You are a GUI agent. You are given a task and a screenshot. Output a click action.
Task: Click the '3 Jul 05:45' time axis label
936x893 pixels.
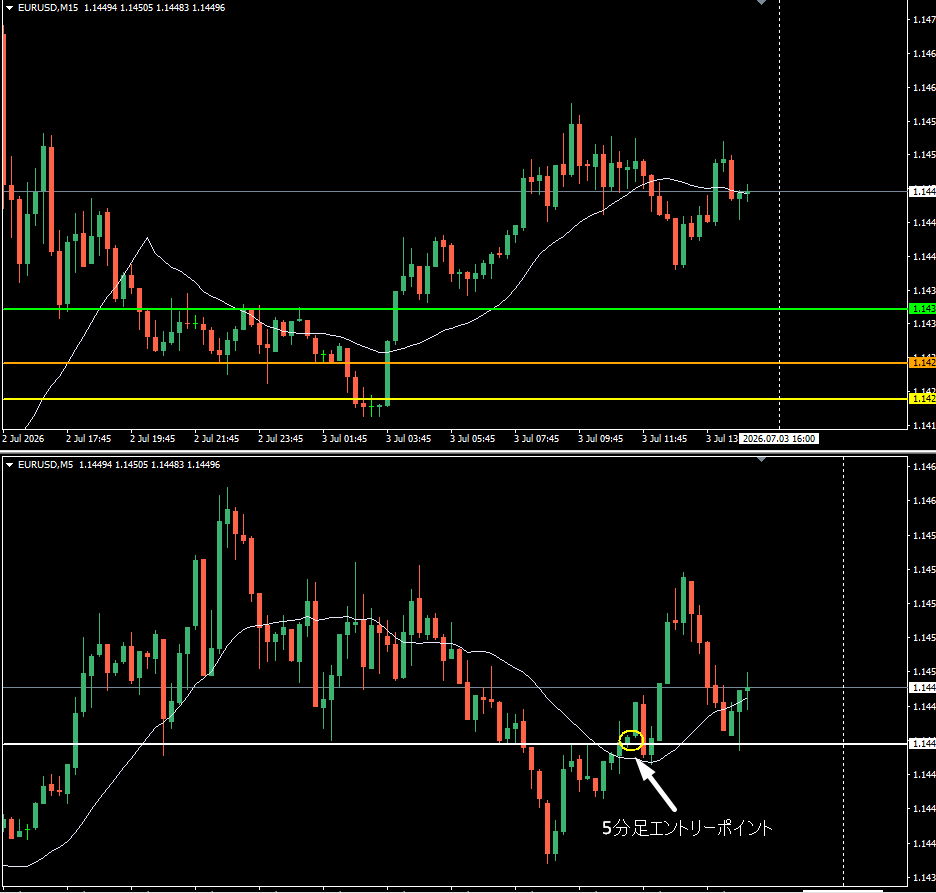pos(472,439)
